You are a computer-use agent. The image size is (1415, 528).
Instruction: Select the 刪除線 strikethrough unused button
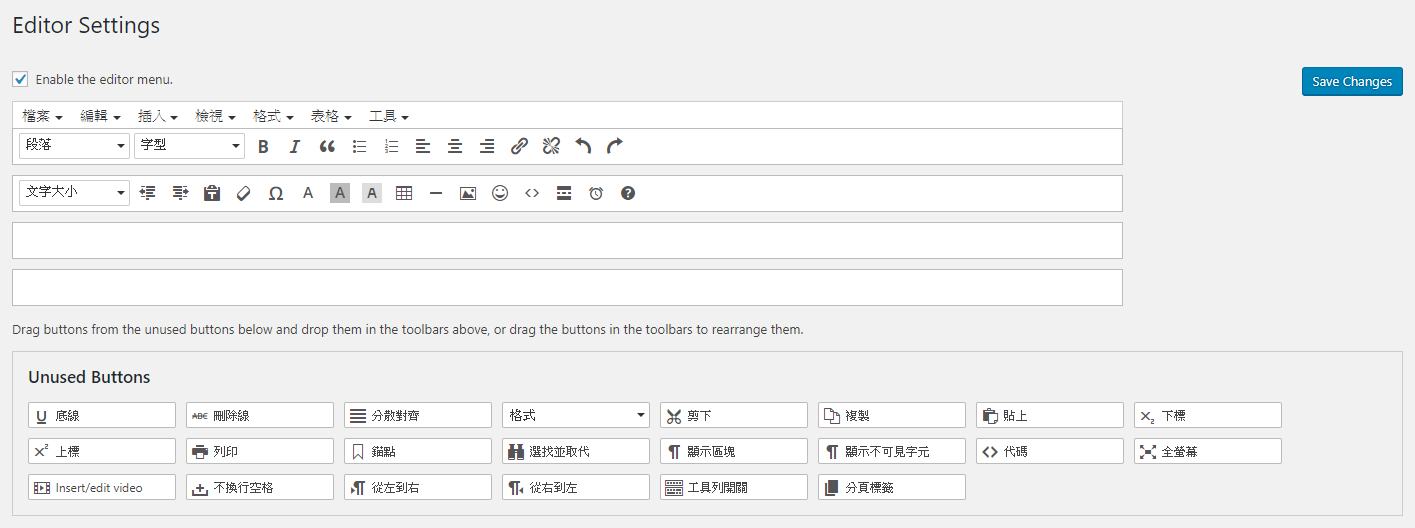coord(260,415)
